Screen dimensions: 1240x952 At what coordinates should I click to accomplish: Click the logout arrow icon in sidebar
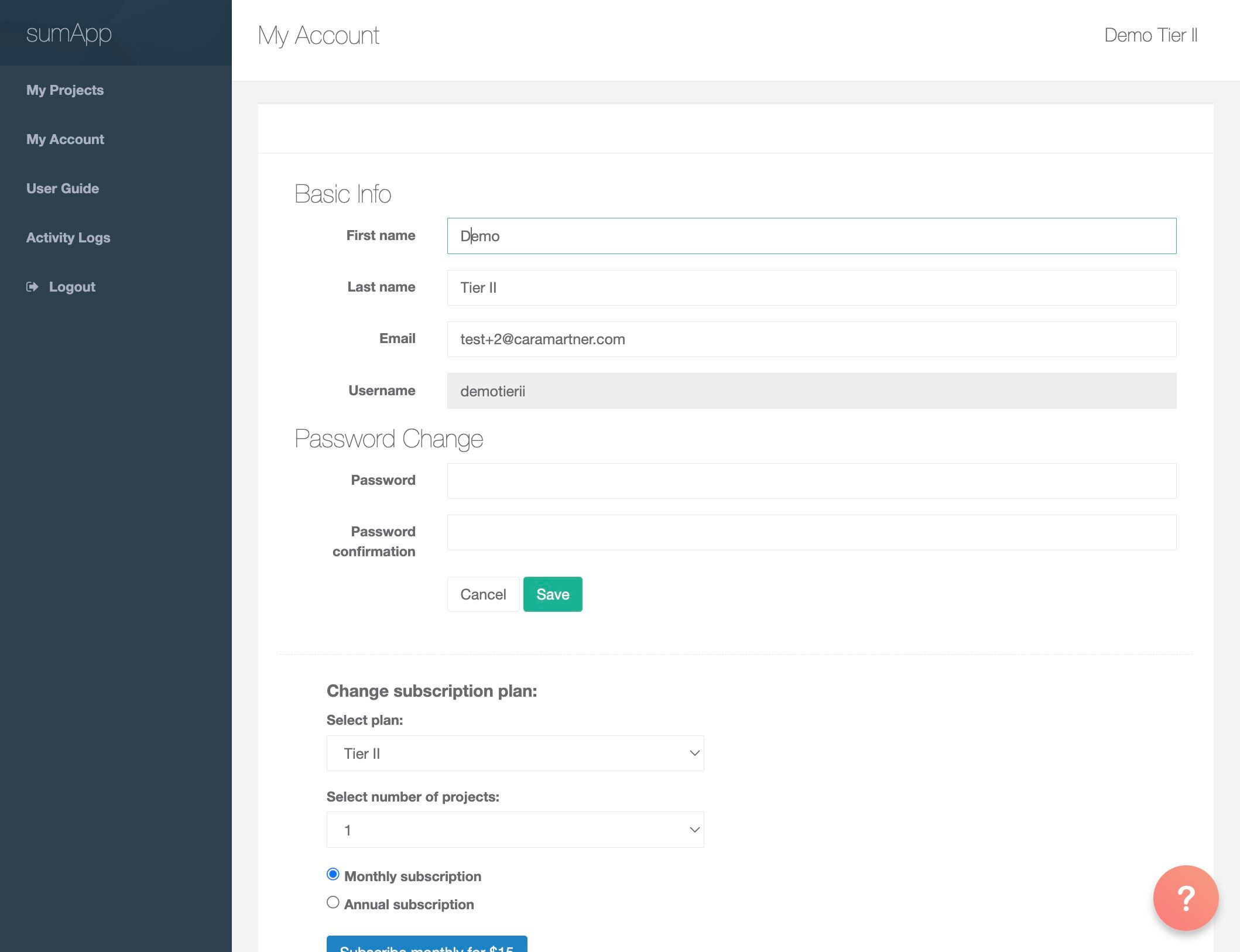[x=32, y=287]
